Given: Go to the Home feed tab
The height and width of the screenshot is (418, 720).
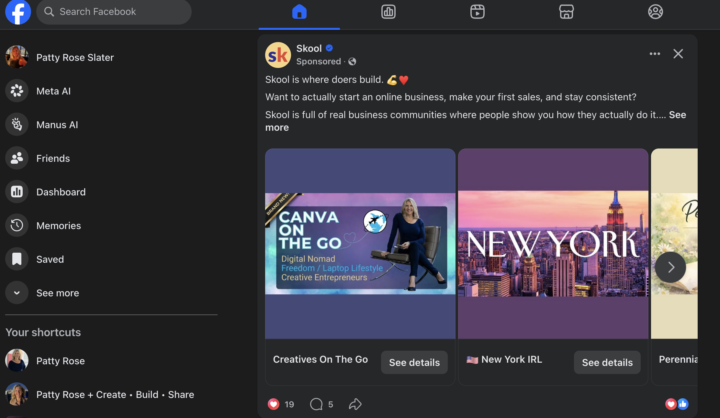Looking at the screenshot, I should [299, 11].
